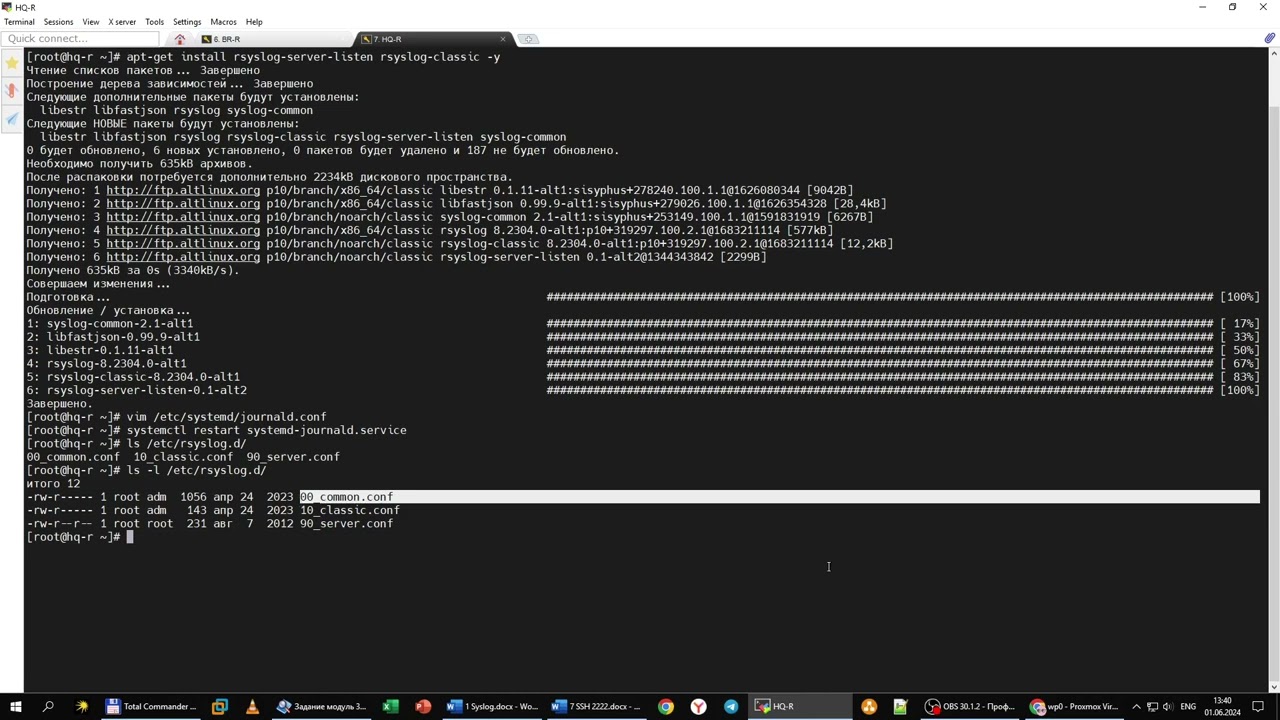This screenshot has height=720, width=1280.
Task: Open ftp.altlinux.org link on line 2 libfastjson
Action: click(x=183, y=203)
